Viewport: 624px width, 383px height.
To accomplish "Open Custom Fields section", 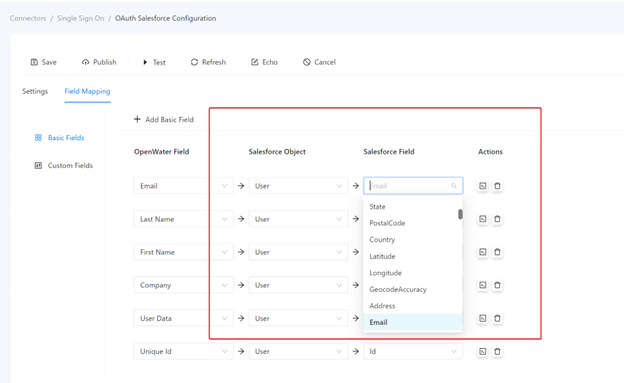I will pyautogui.click(x=64, y=166).
